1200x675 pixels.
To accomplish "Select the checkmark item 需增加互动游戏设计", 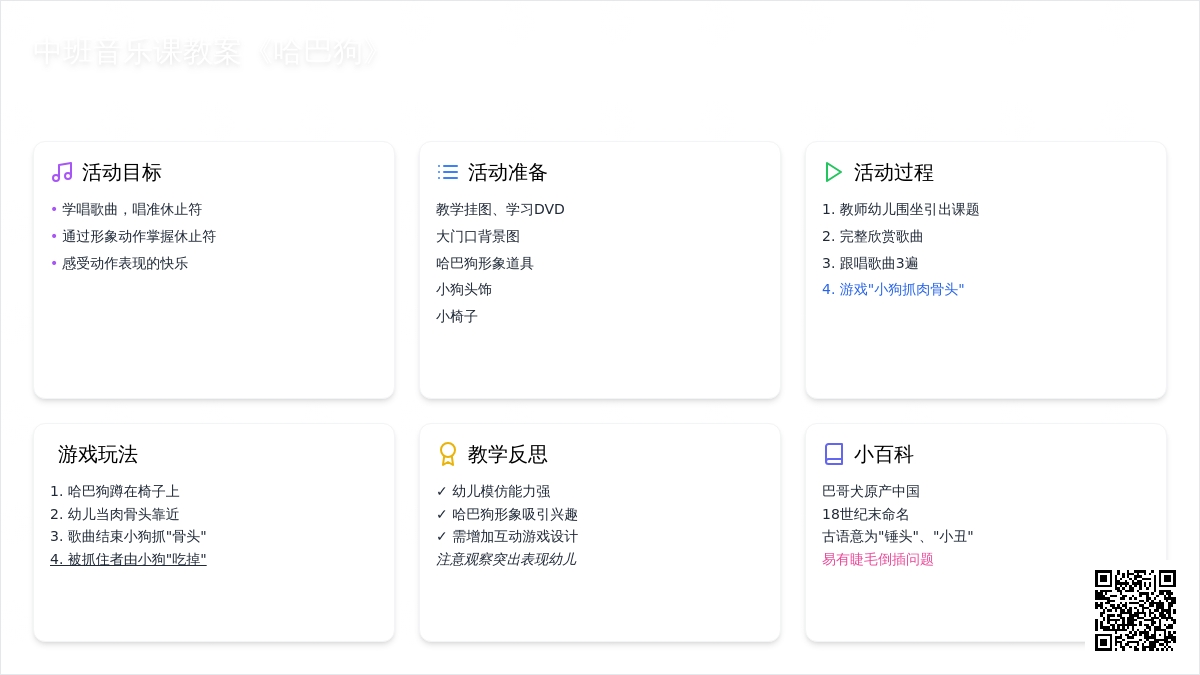I will (x=514, y=536).
